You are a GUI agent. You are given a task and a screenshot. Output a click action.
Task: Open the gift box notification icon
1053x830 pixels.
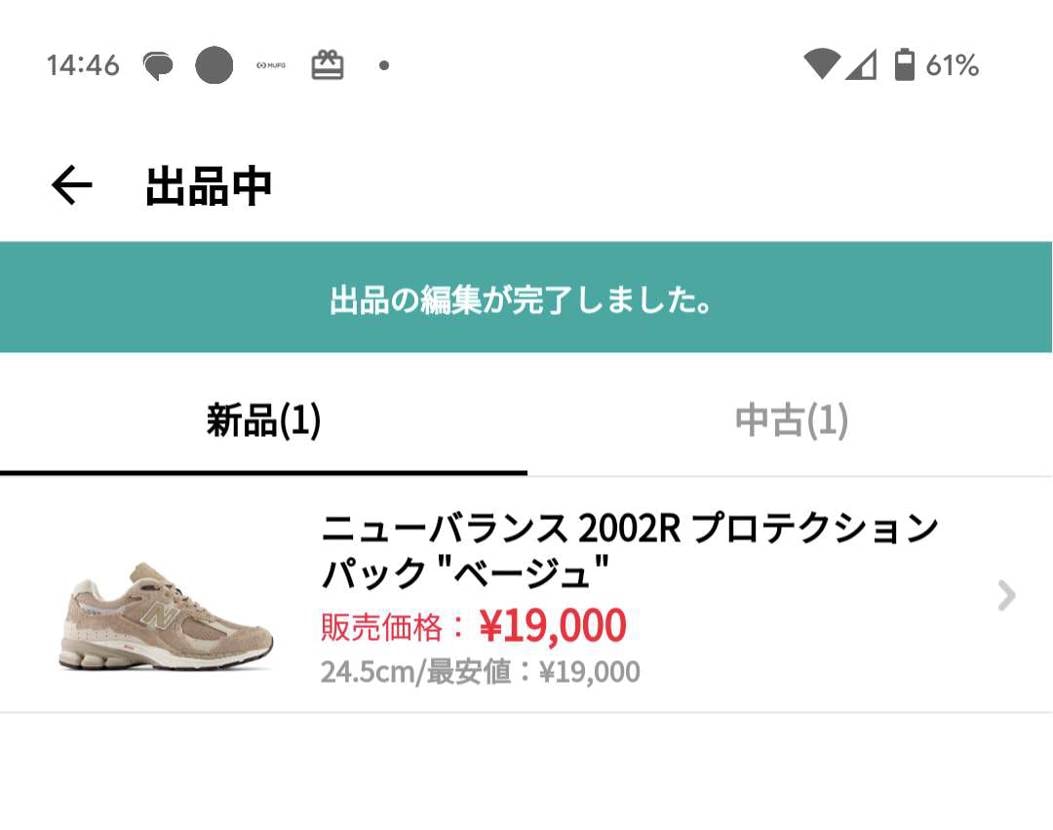326,64
